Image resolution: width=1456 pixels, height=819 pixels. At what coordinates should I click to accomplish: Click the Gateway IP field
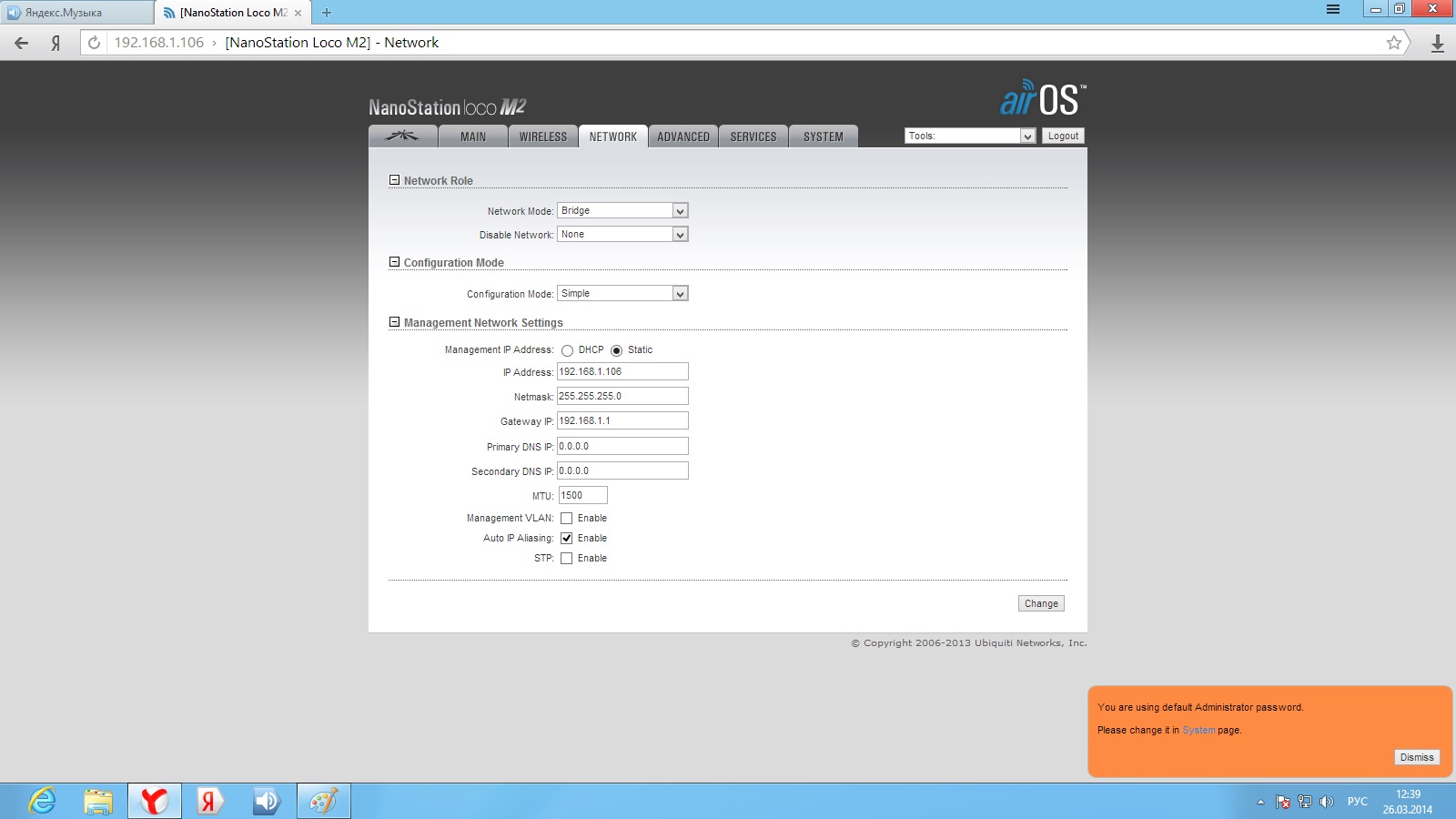(622, 420)
